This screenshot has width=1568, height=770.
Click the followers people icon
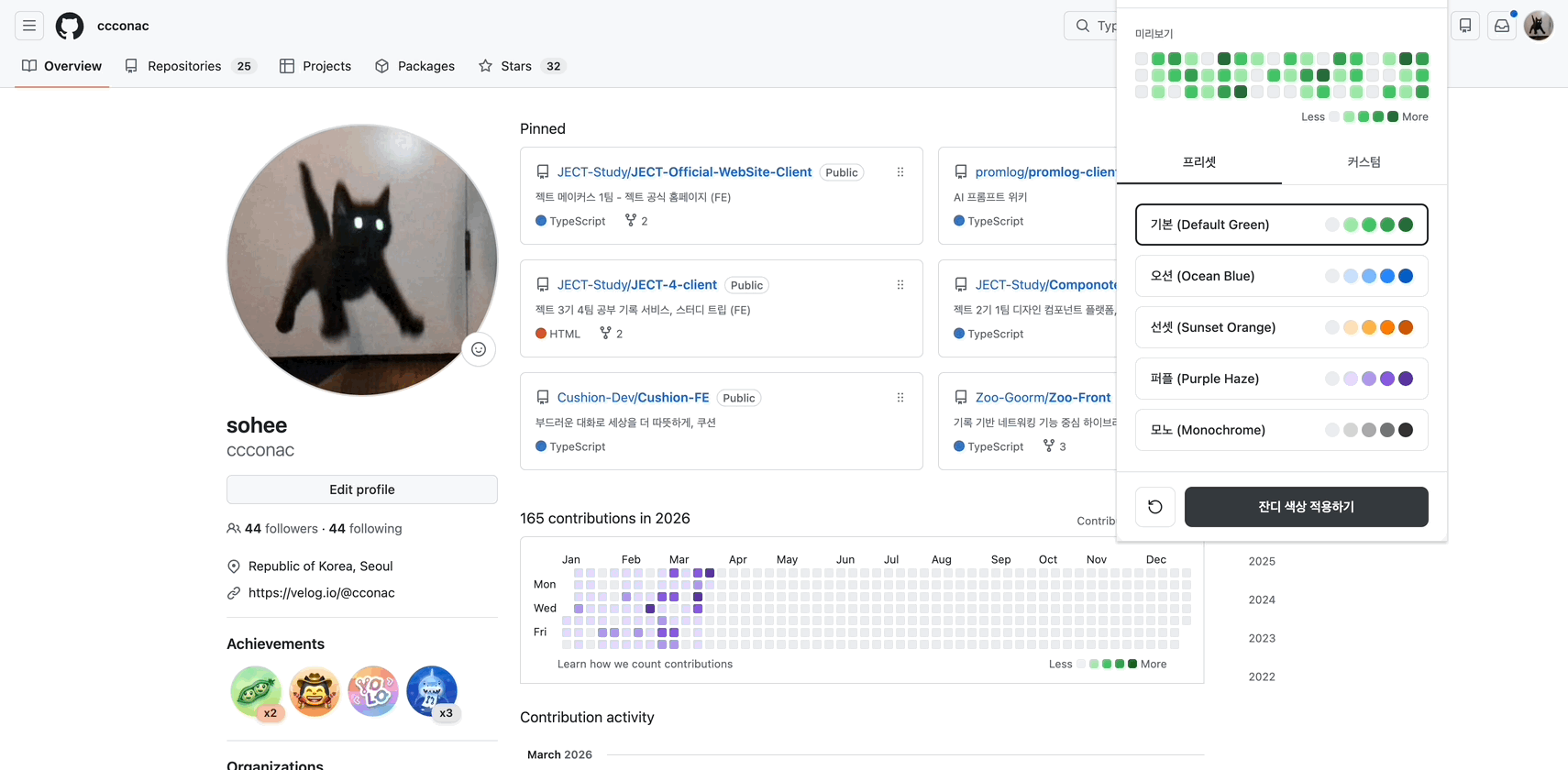[234, 529]
